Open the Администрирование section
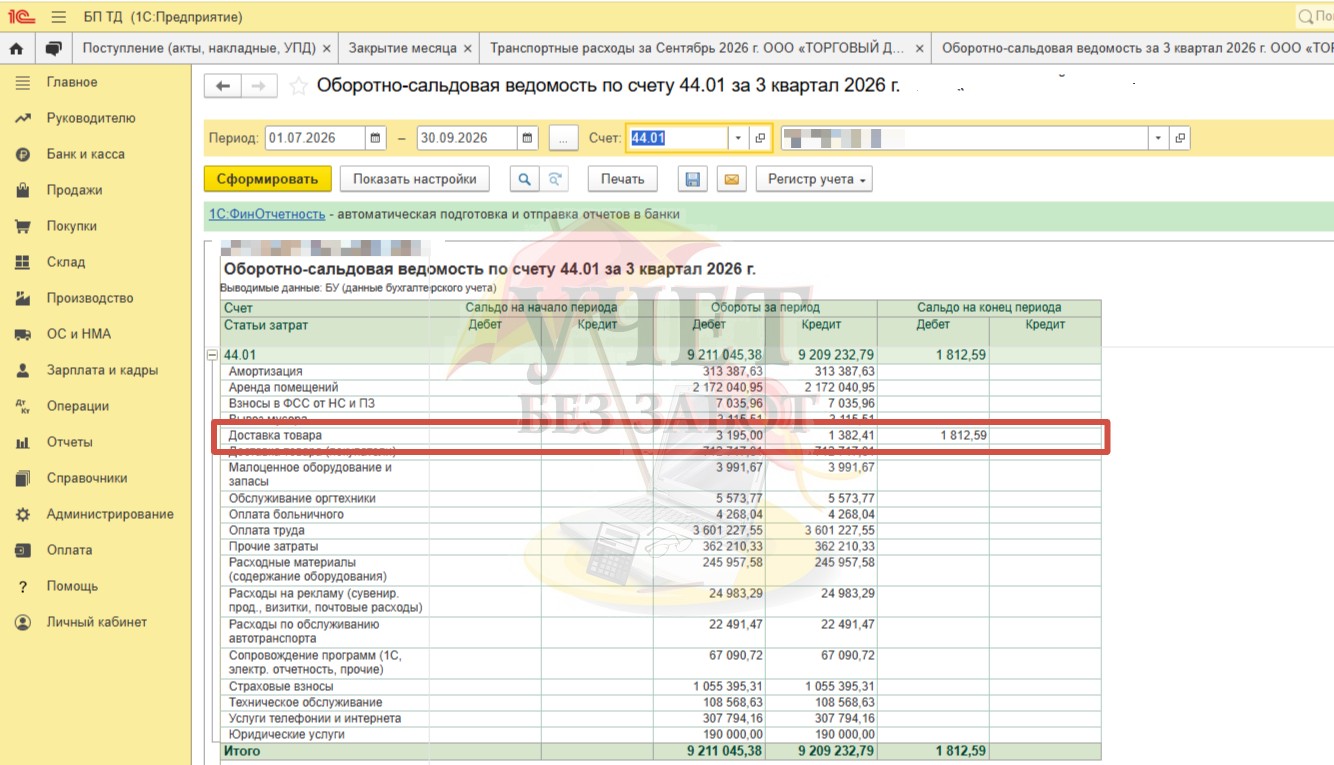This screenshot has width=1334, height=765. coord(110,514)
